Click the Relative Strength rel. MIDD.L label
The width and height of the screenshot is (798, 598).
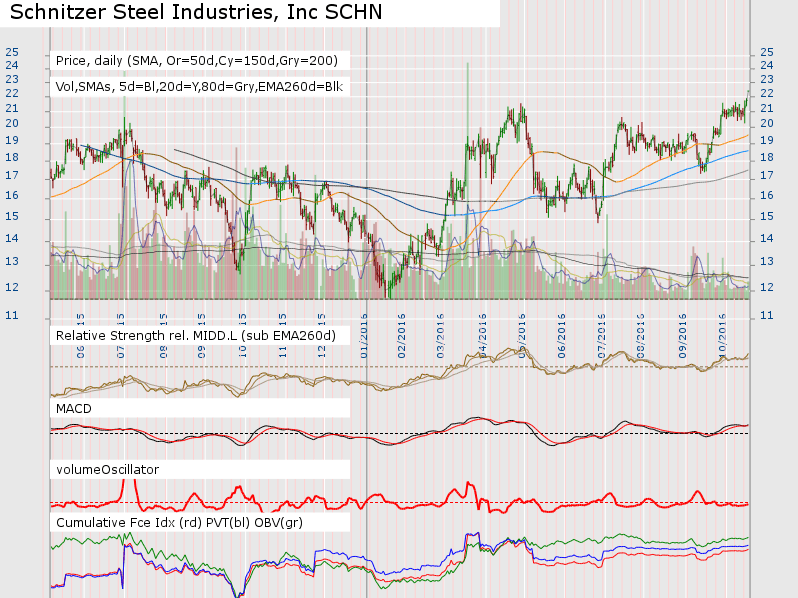click(195, 336)
